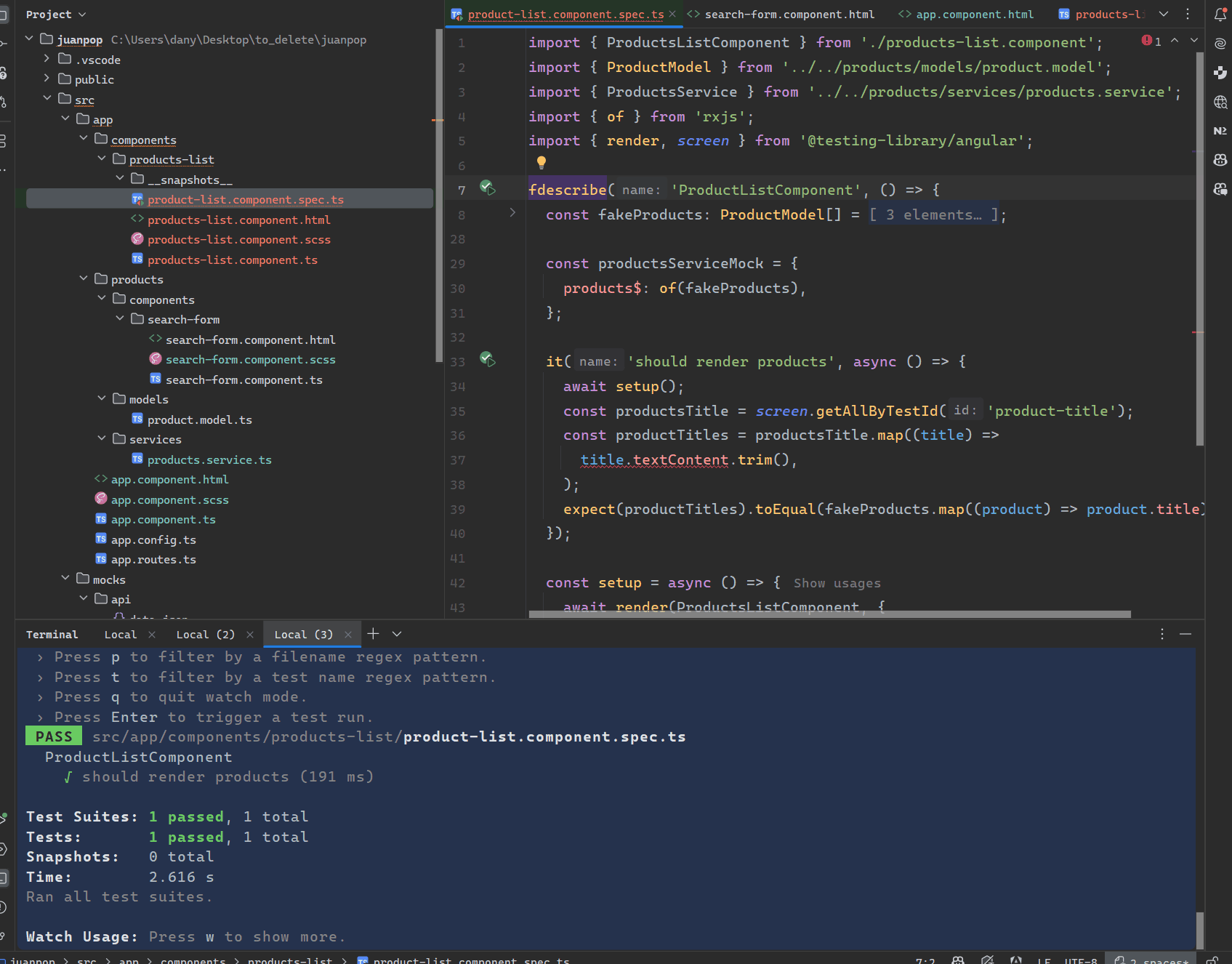
Task: Show hidden editor tabs dropdown
Action: click(x=1164, y=15)
